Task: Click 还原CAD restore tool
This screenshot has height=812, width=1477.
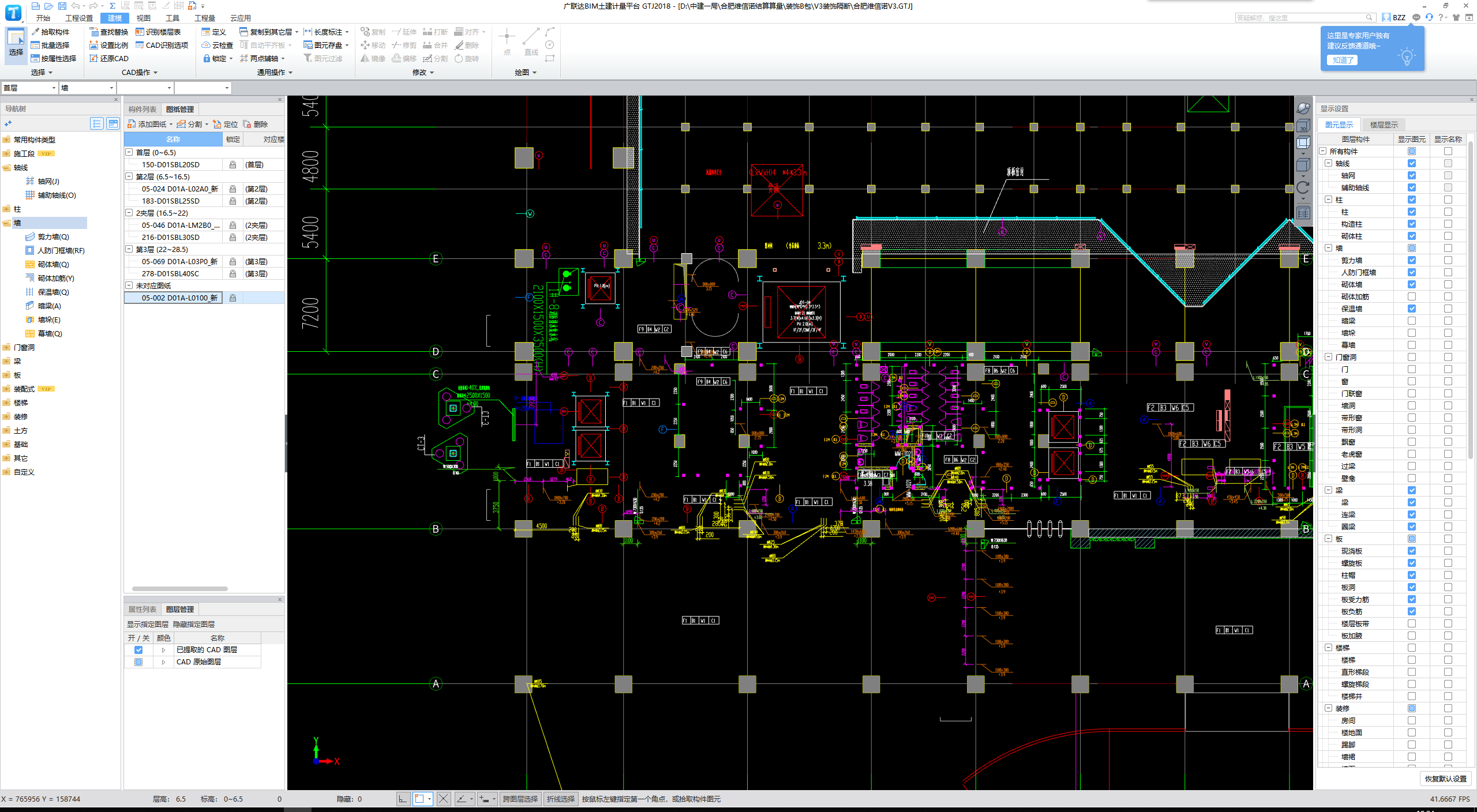Action: pos(108,59)
